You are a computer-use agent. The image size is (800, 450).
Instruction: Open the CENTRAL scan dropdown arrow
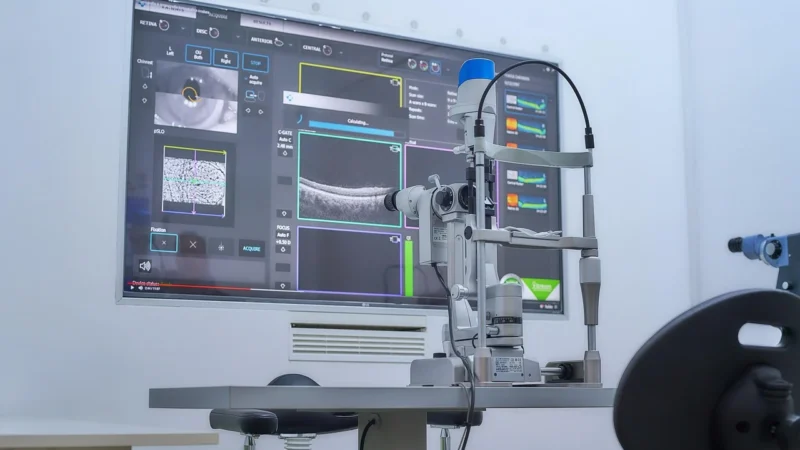coord(341,53)
